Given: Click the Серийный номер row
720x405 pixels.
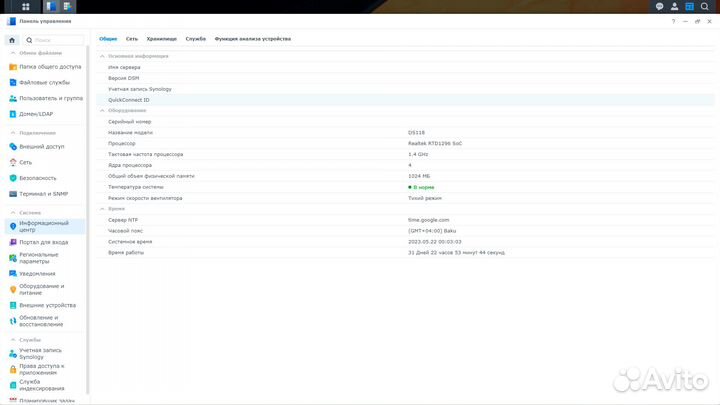Looking at the screenshot, I should pyautogui.click(x=405, y=122).
